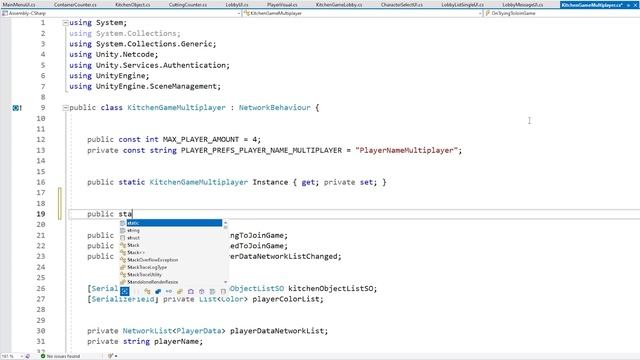The height and width of the screenshot is (360, 640).
Task: Open the PlayerVisual.cs tab
Action: click(282, 4)
